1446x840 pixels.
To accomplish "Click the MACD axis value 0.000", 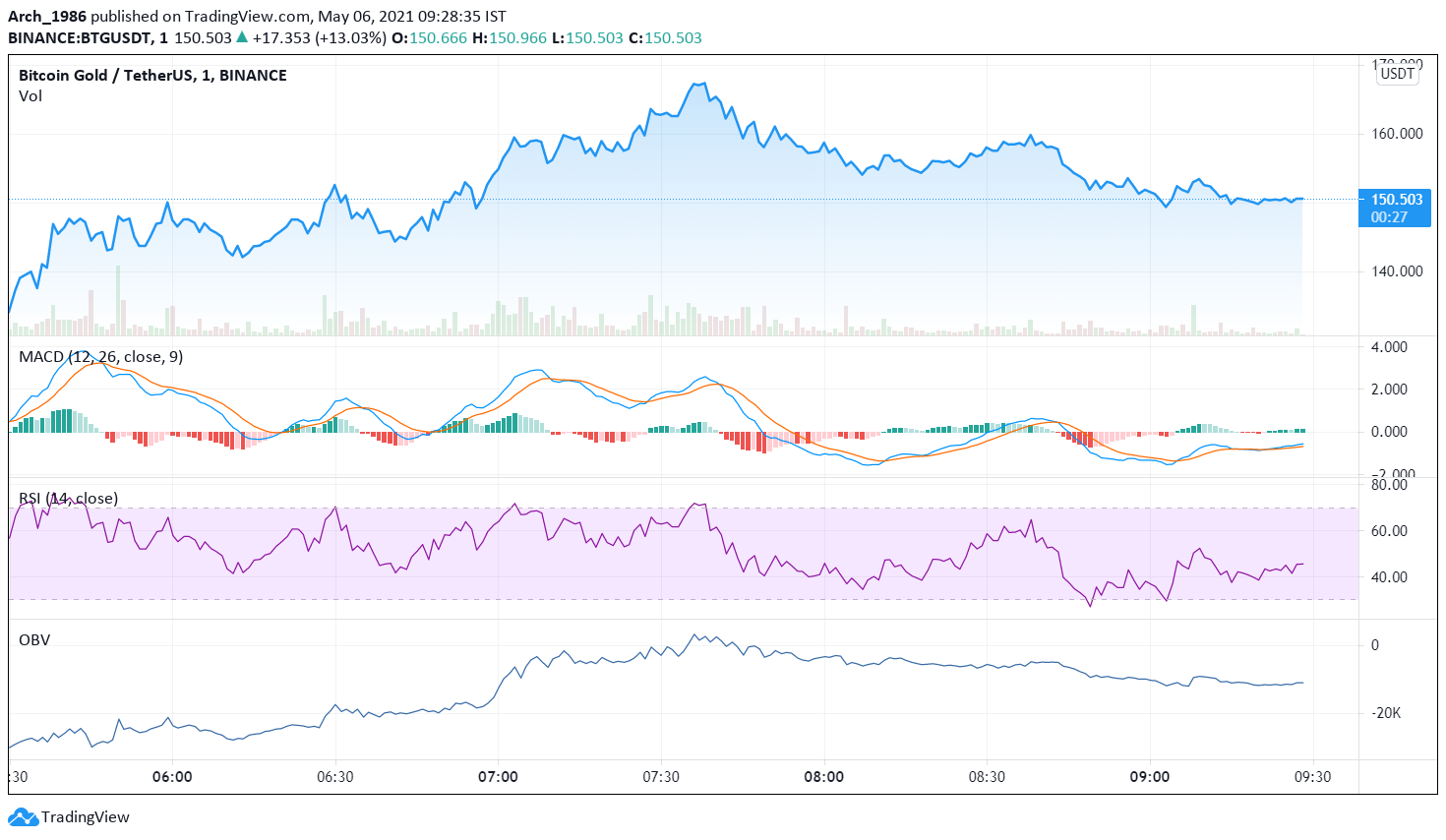I will point(1389,432).
